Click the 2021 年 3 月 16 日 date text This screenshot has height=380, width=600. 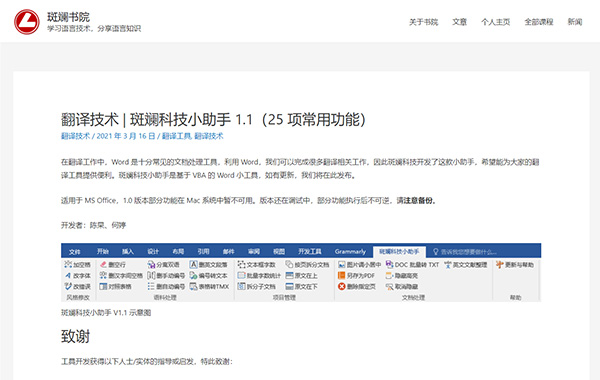coord(126,136)
